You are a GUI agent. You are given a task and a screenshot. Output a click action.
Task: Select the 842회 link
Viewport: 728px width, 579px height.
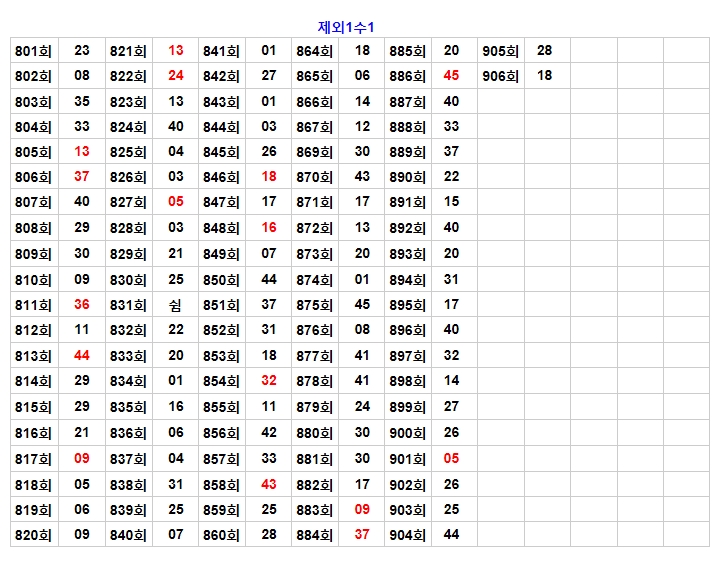pyautogui.click(x=221, y=76)
